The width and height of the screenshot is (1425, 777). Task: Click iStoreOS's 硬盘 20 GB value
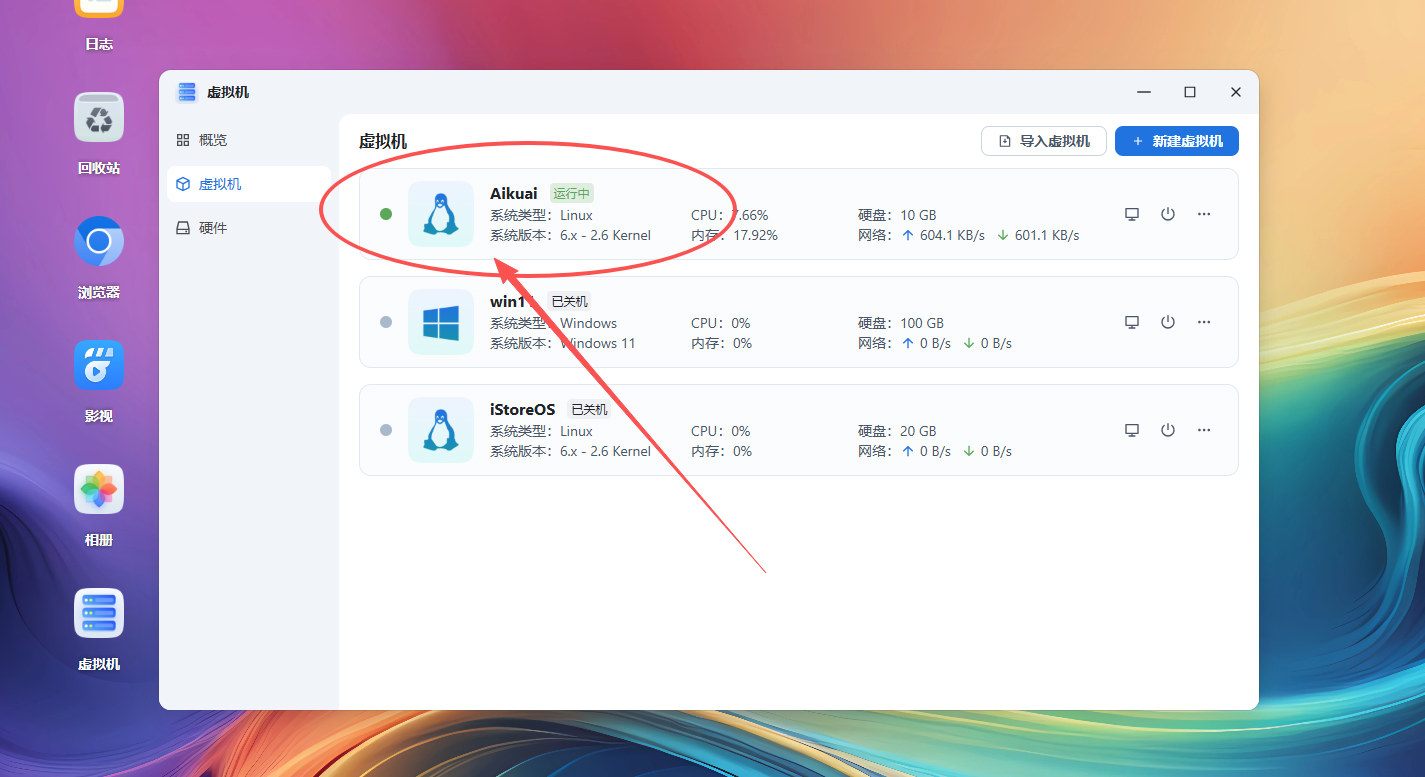click(x=918, y=431)
